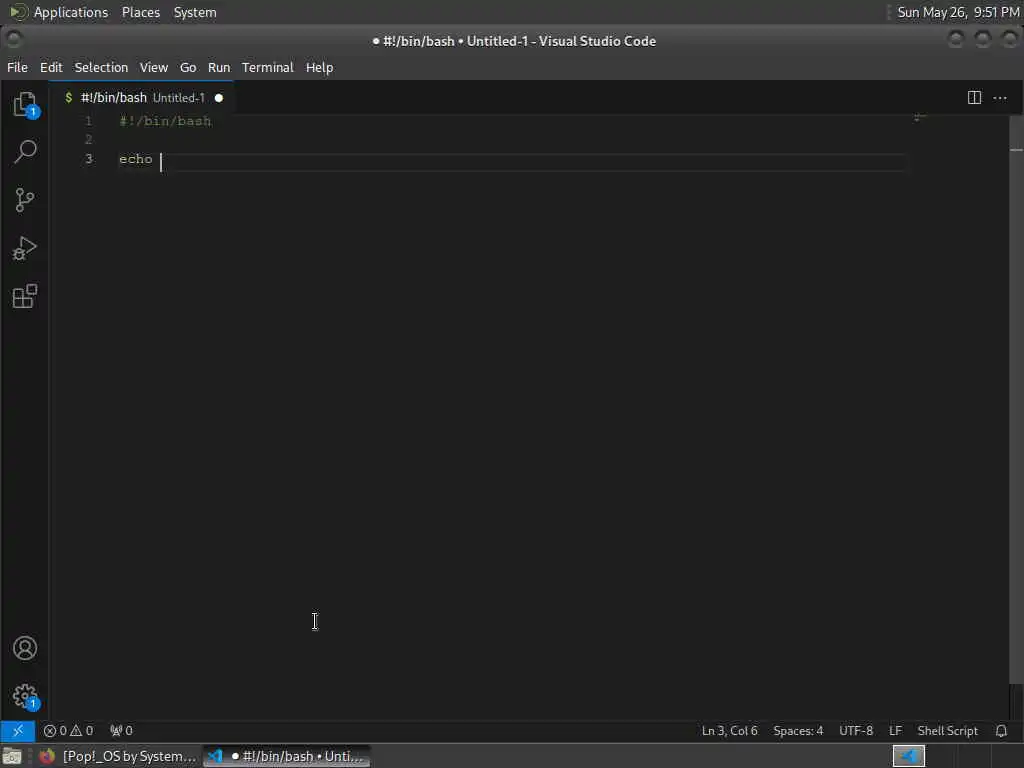
Task: Open the Terminal menu
Action: [x=268, y=67]
